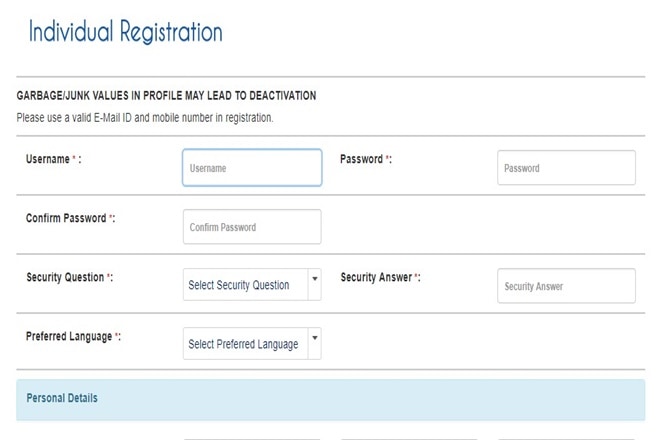This screenshot has width=660, height=440.
Task: Open the Select Security Question dropdown
Action: click(x=244, y=285)
